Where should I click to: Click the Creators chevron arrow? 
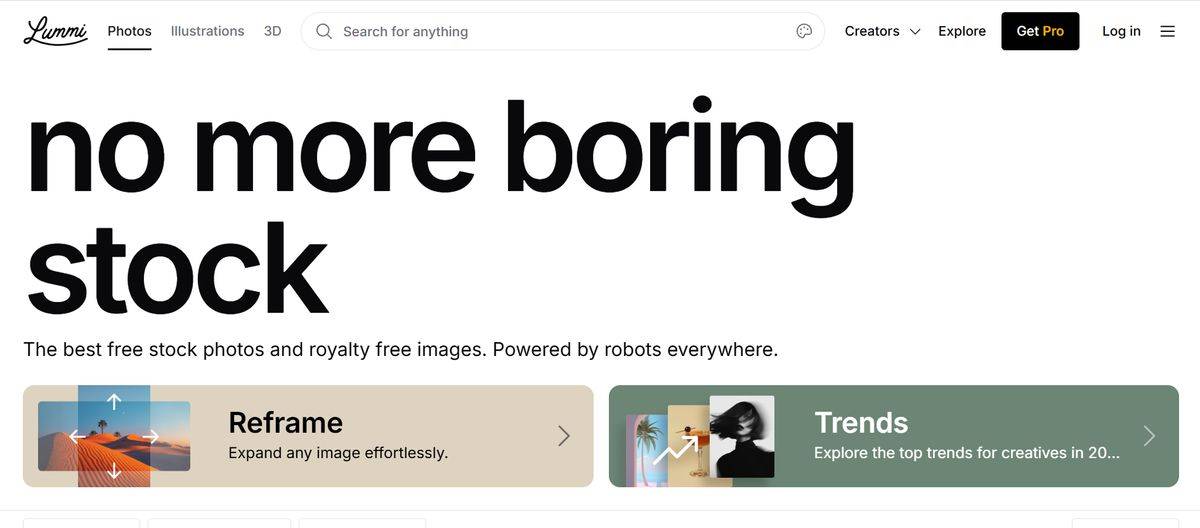tap(914, 32)
